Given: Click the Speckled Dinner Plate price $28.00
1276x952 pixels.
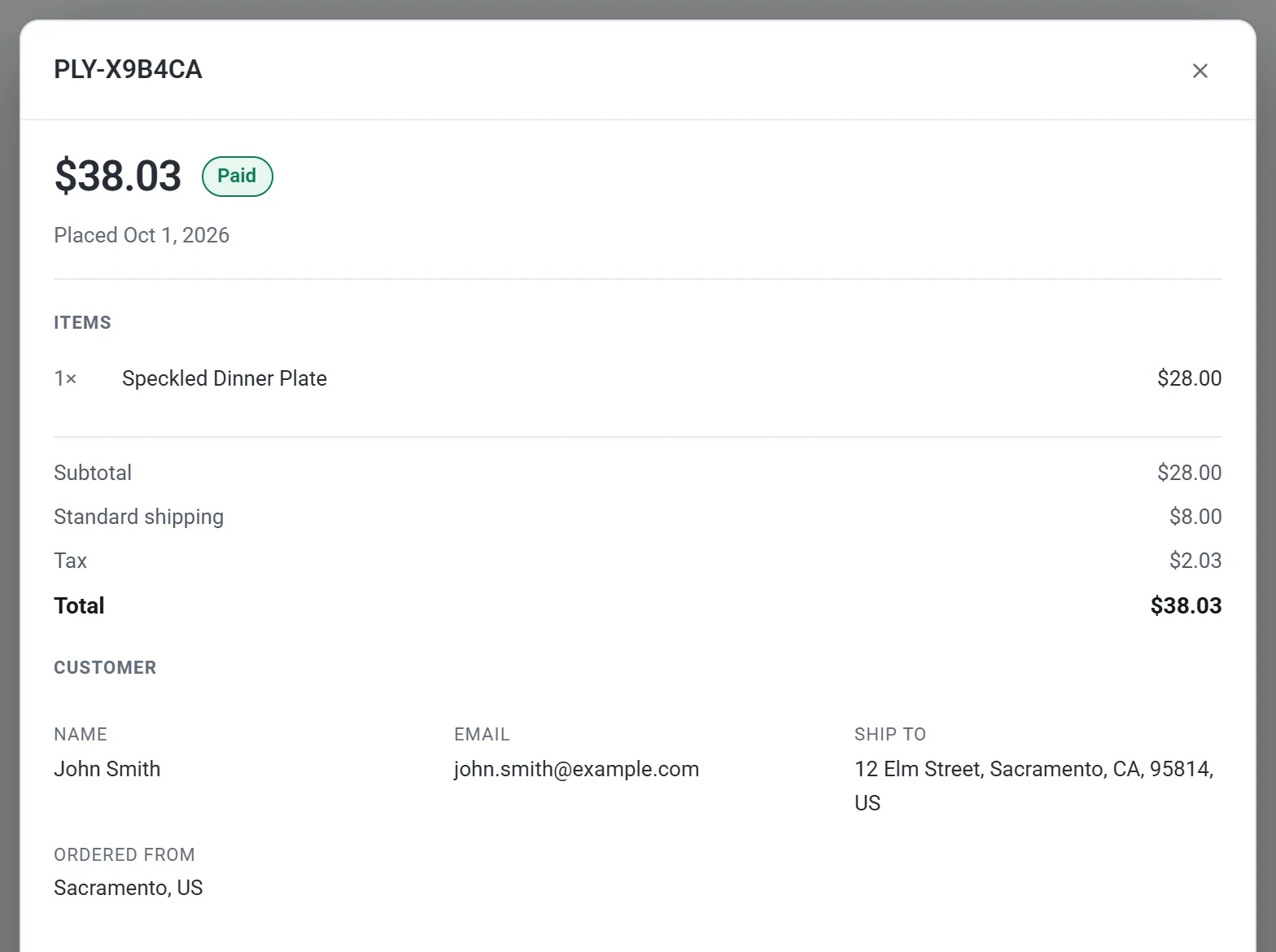Looking at the screenshot, I should [x=1189, y=378].
